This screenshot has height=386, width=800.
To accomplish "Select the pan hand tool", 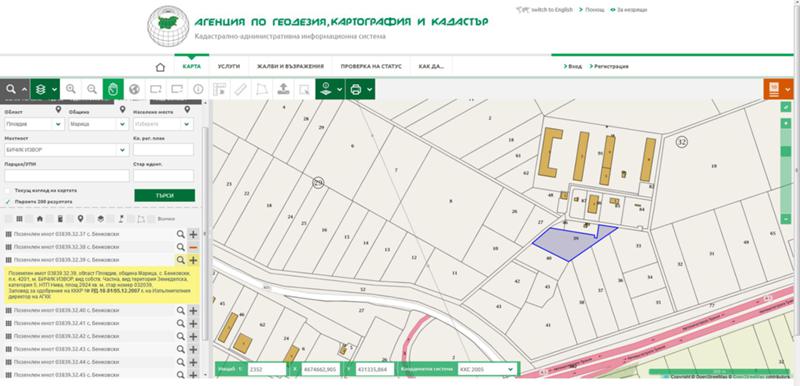I will coord(113,89).
